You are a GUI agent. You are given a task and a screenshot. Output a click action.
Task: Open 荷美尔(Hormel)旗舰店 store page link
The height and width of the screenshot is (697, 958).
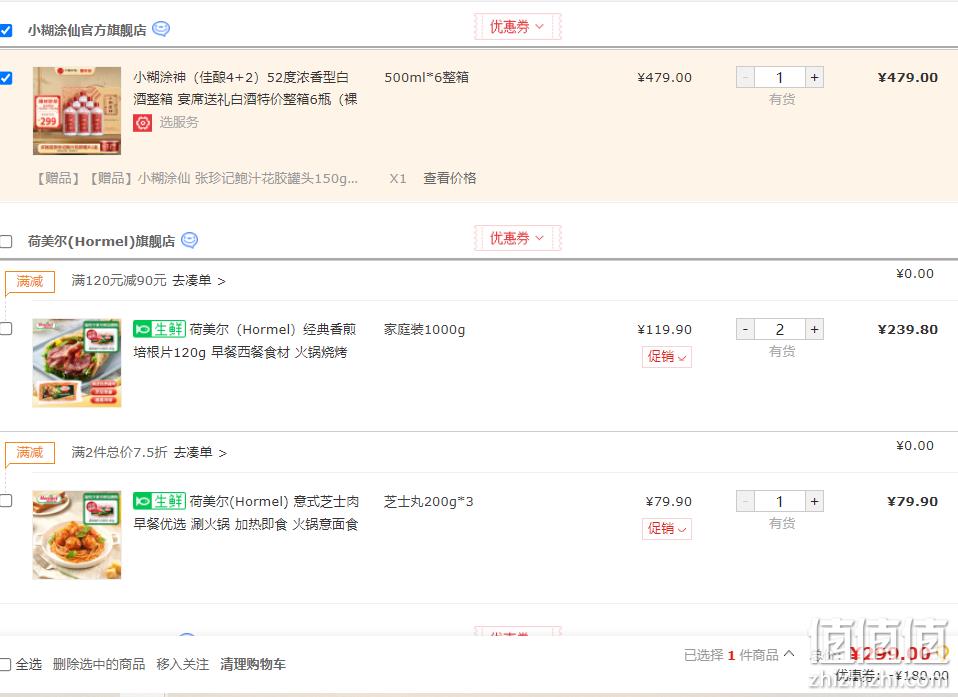101,241
